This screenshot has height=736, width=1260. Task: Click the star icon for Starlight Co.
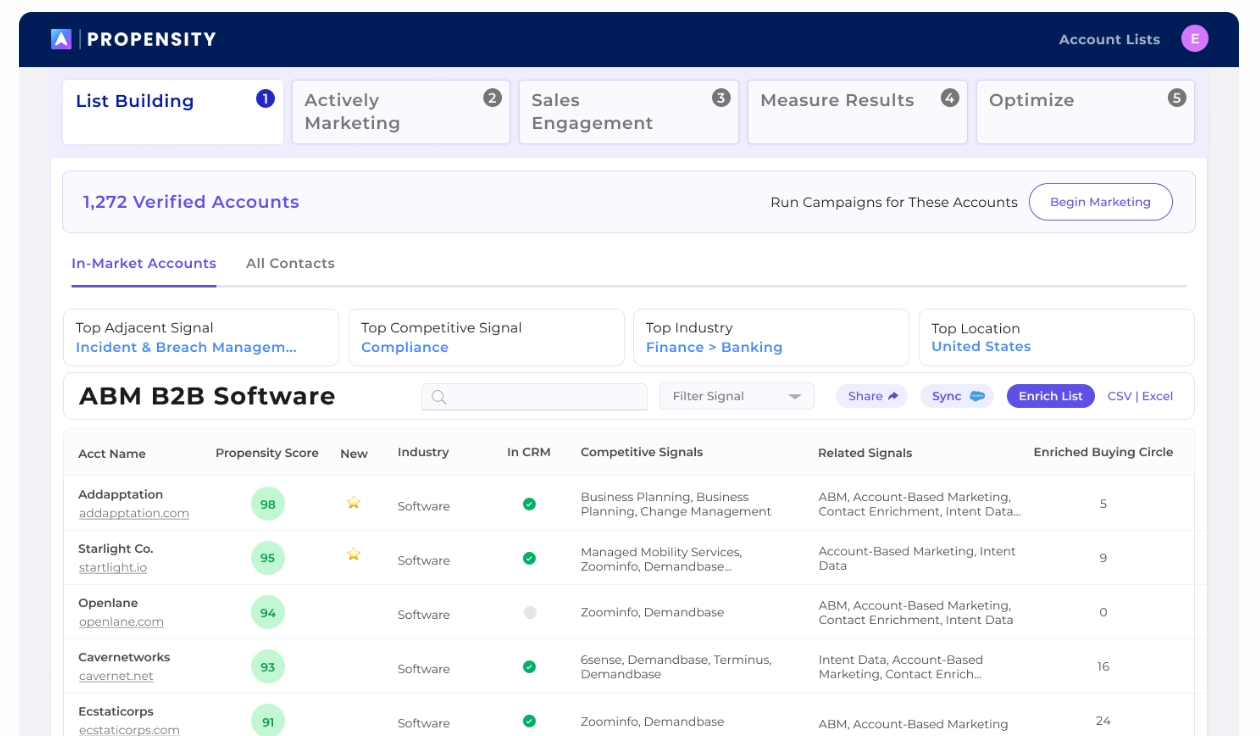click(353, 554)
